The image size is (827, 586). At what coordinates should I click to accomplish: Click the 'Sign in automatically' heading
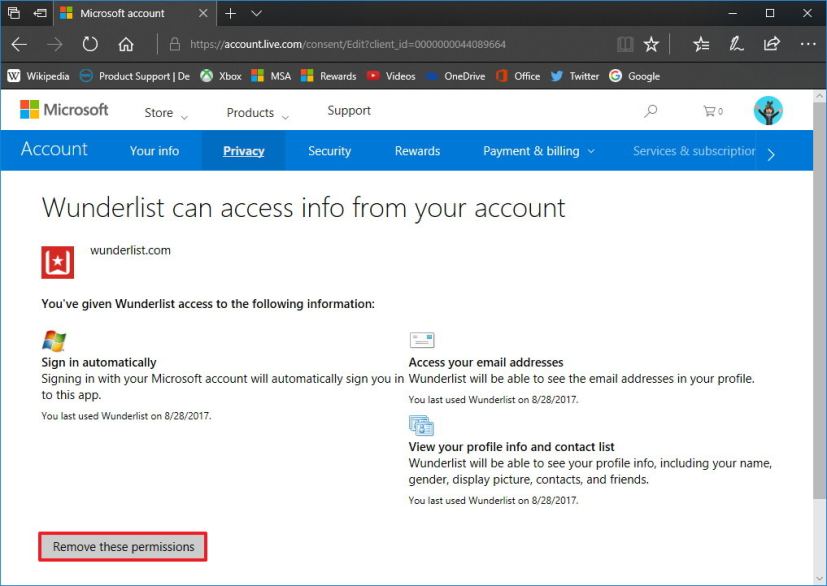99,362
